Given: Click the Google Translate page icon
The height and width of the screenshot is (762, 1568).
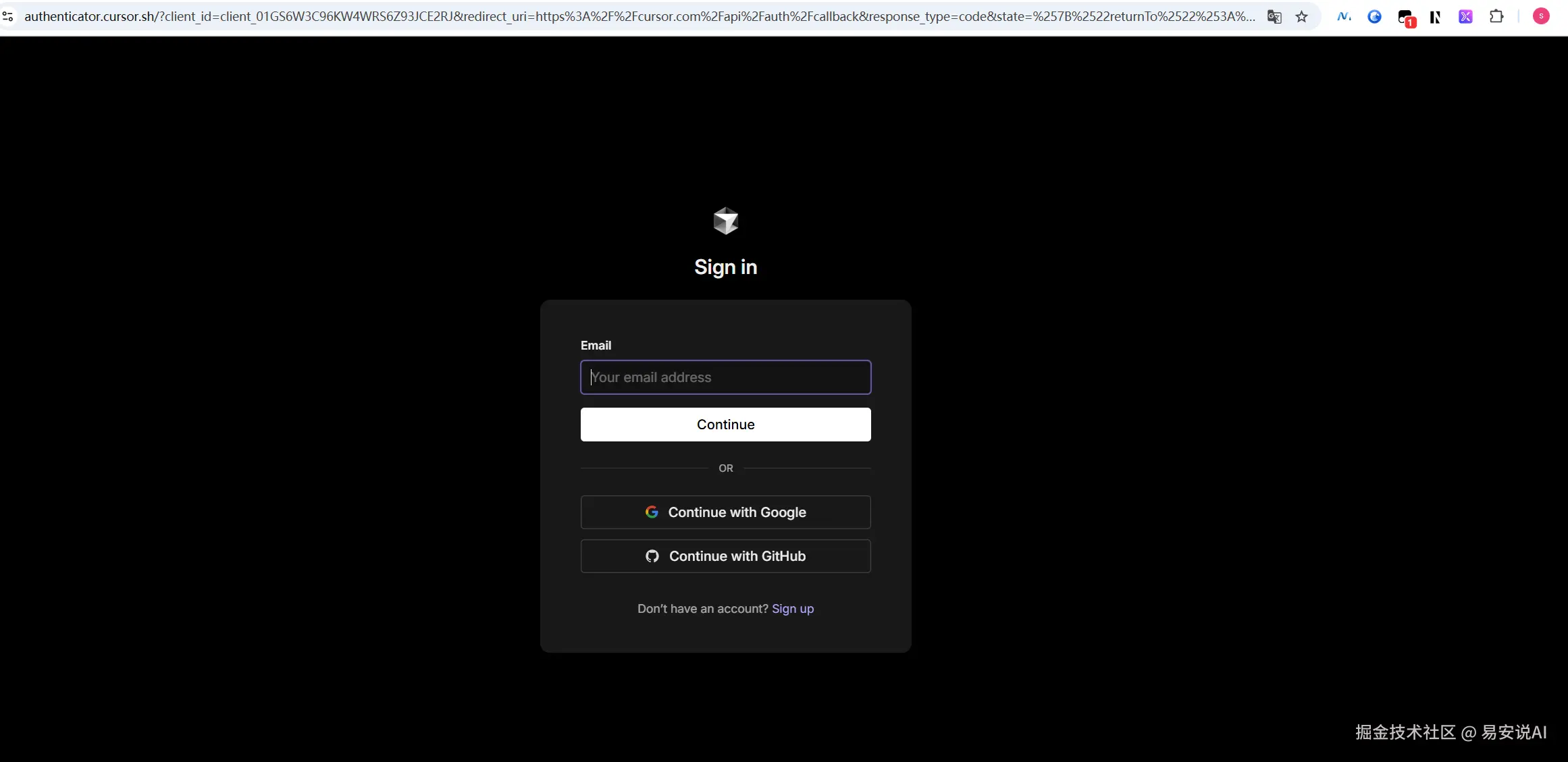Looking at the screenshot, I should (1274, 17).
